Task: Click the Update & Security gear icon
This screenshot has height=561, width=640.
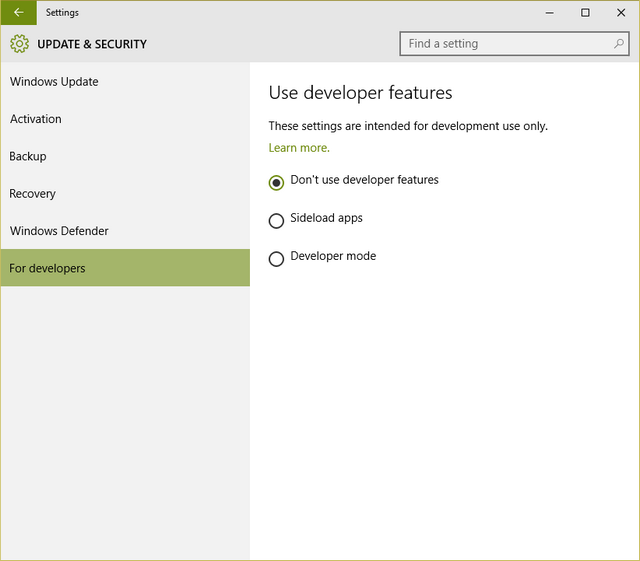Action: (19, 44)
